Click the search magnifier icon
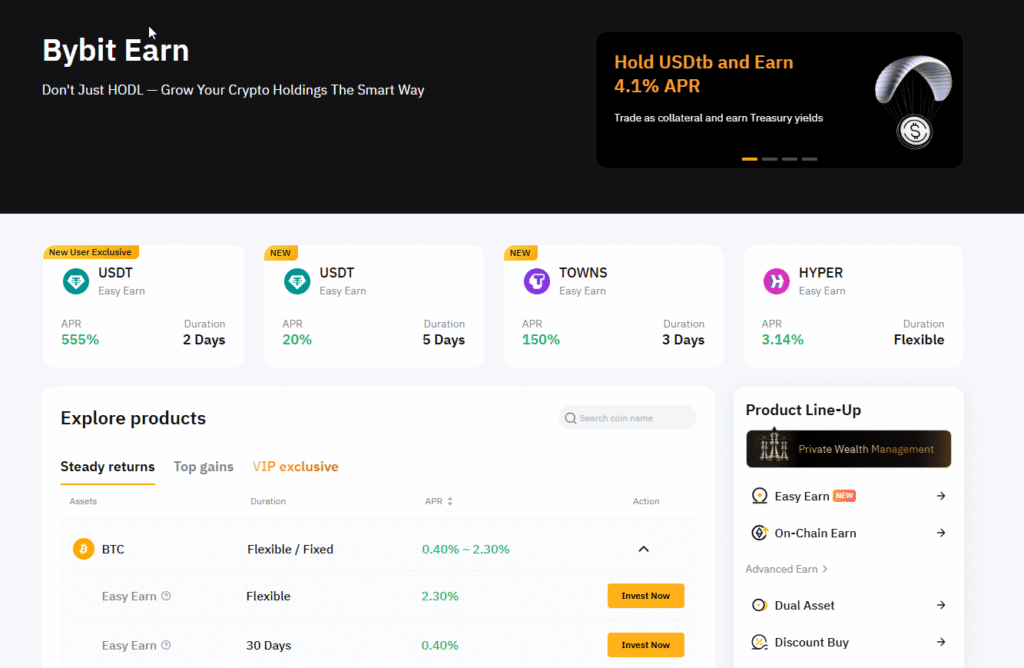1024x668 pixels. coord(570,418)
